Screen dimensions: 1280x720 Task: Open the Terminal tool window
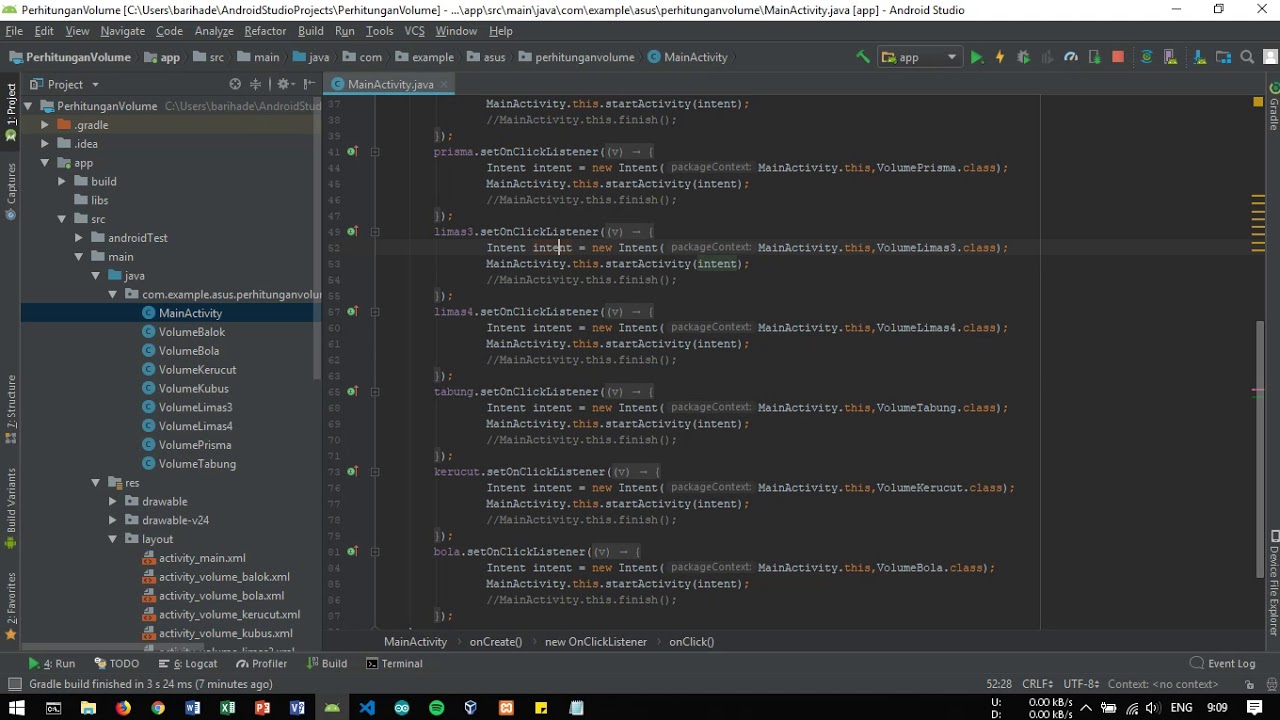[x=394, y=663]
